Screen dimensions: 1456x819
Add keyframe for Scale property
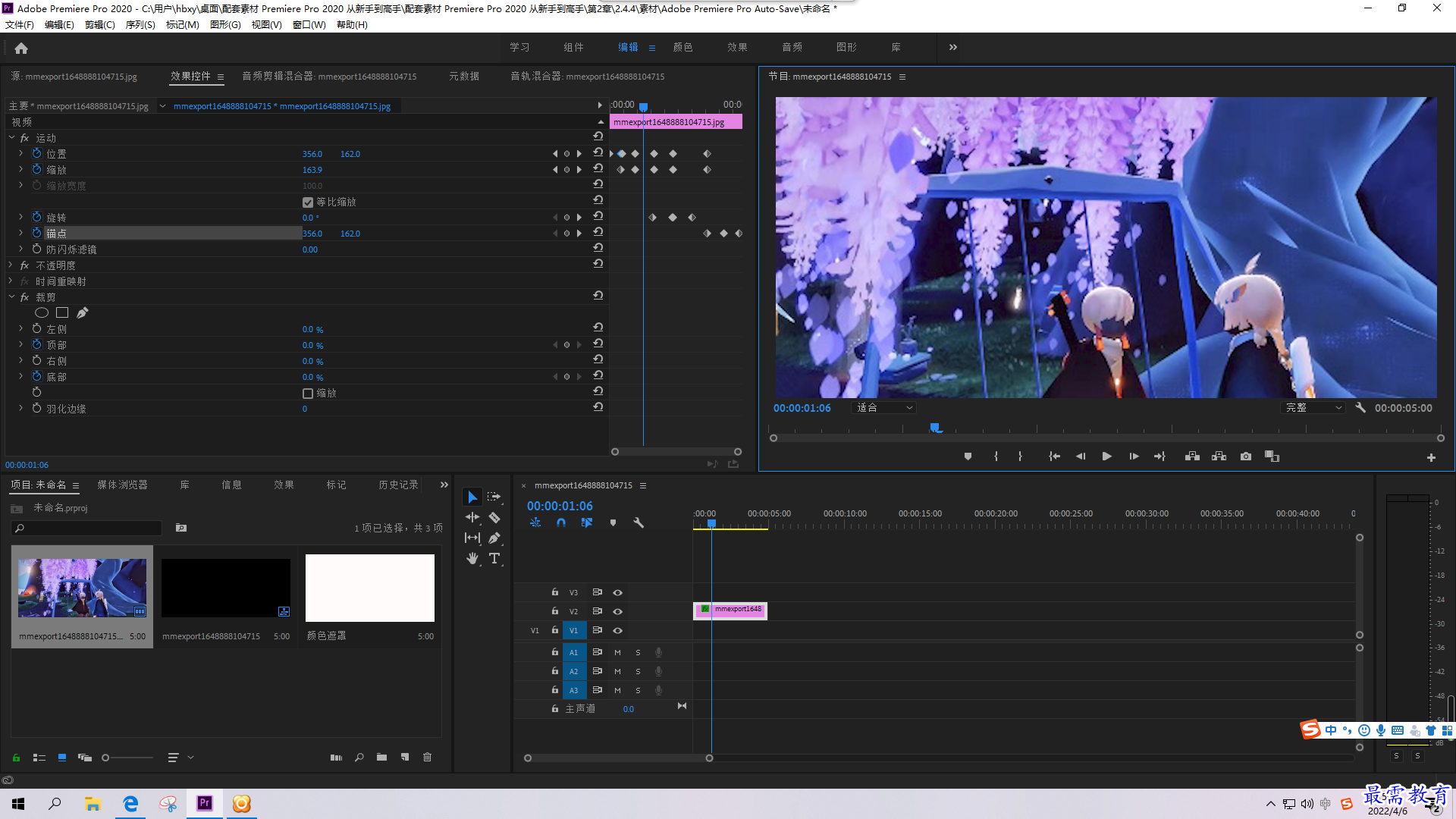point(566,170)
